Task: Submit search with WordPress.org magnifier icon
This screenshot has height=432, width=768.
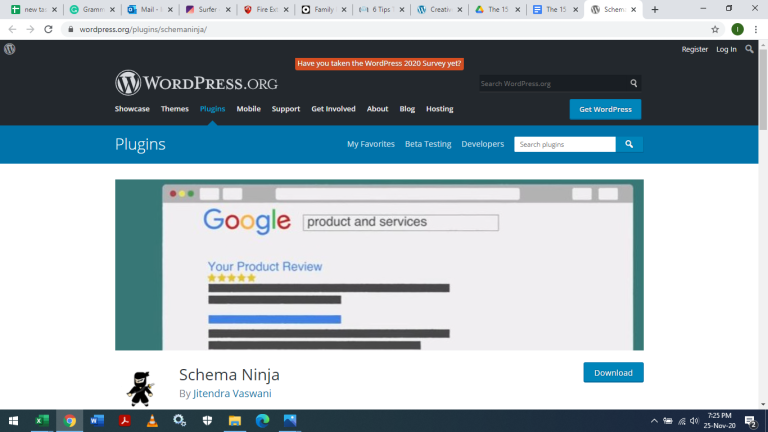Action: pos(633,83)
